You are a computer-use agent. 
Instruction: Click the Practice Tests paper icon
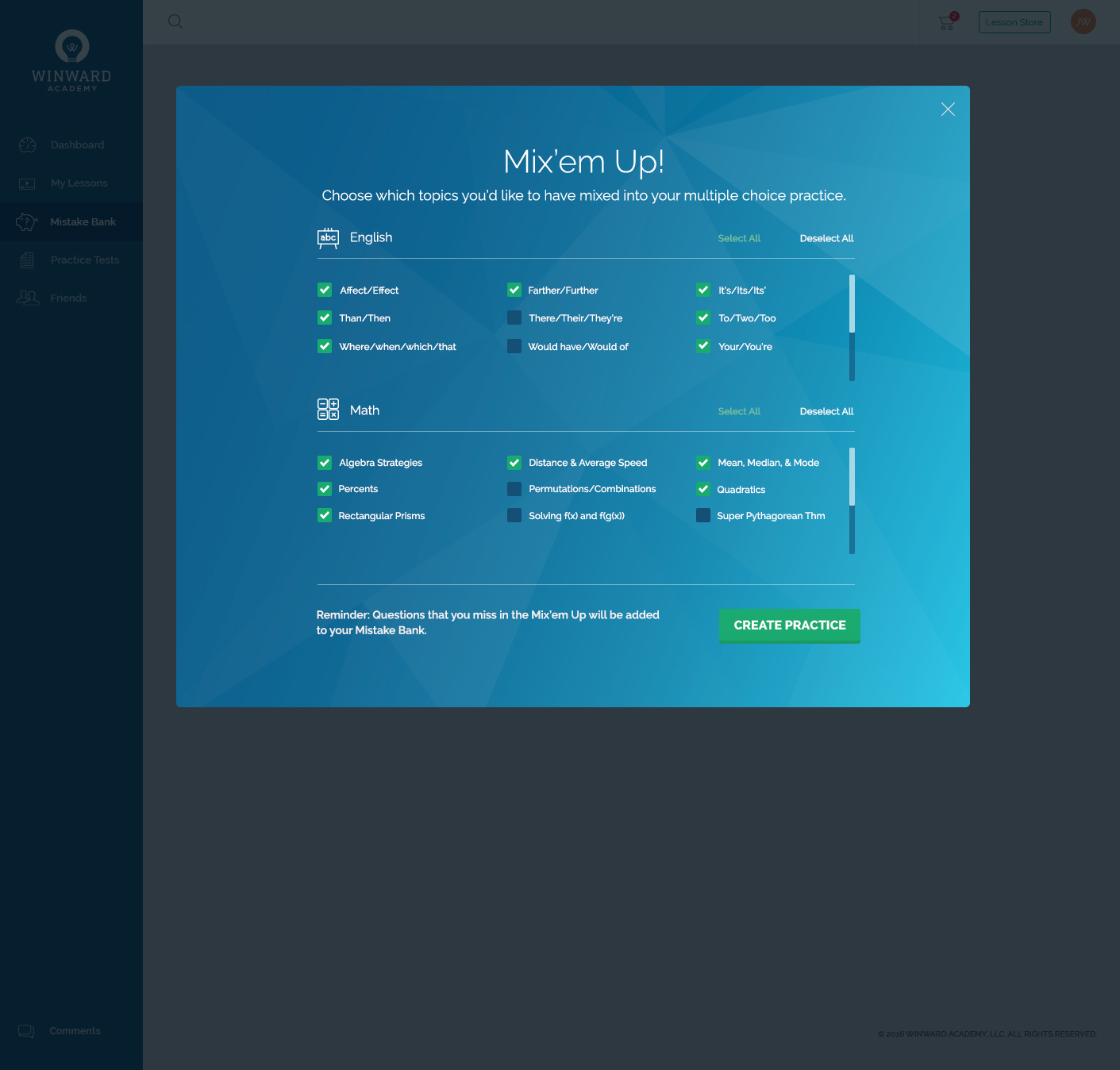pos(27,260)
